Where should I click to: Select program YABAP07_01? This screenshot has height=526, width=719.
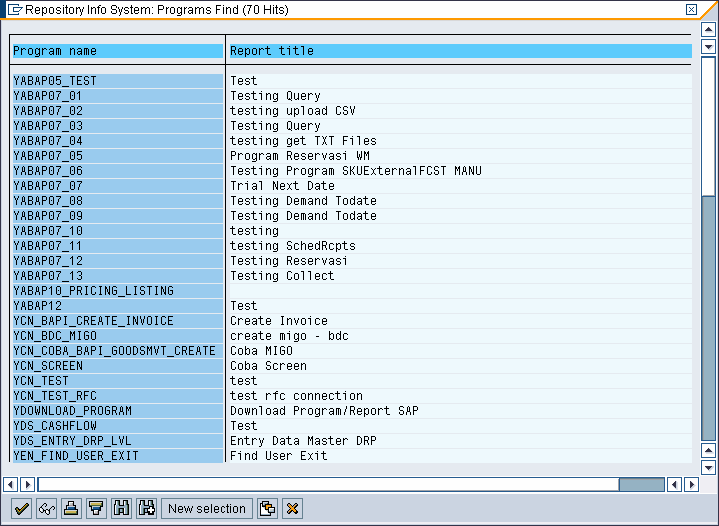(118, 96)
